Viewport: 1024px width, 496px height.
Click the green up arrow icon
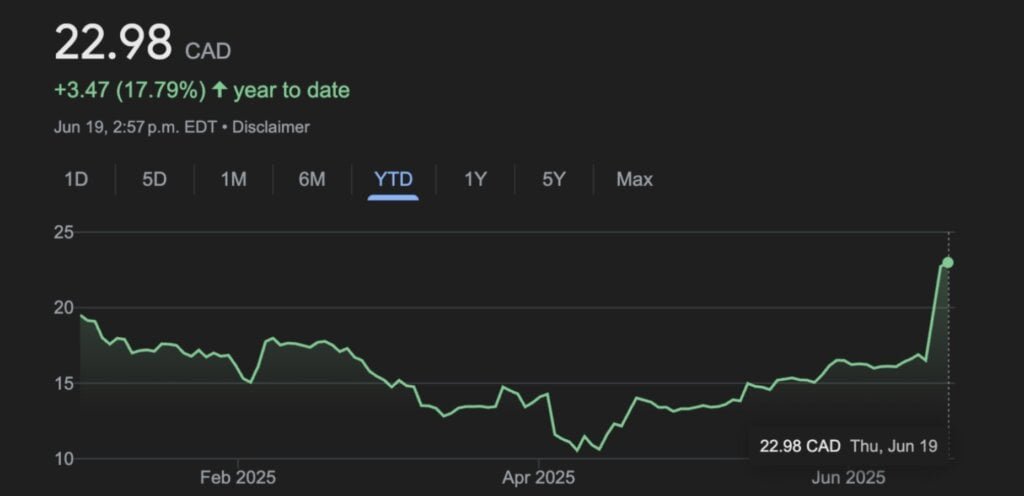(x=219, y=90)
